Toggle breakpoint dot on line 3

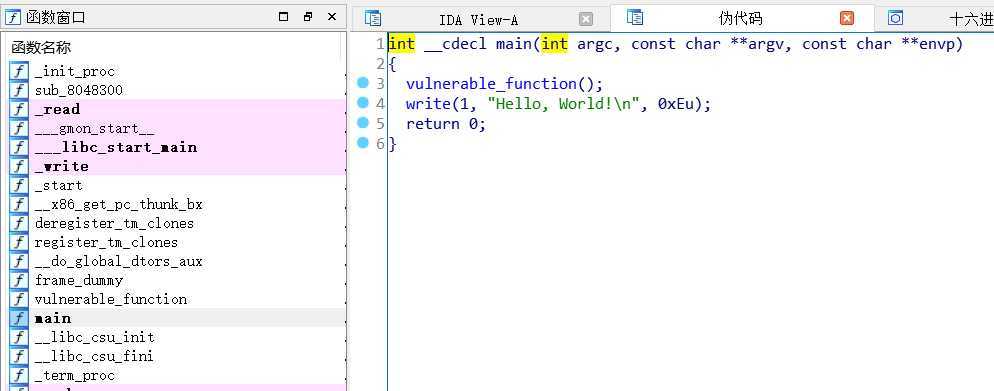[363, 82]
